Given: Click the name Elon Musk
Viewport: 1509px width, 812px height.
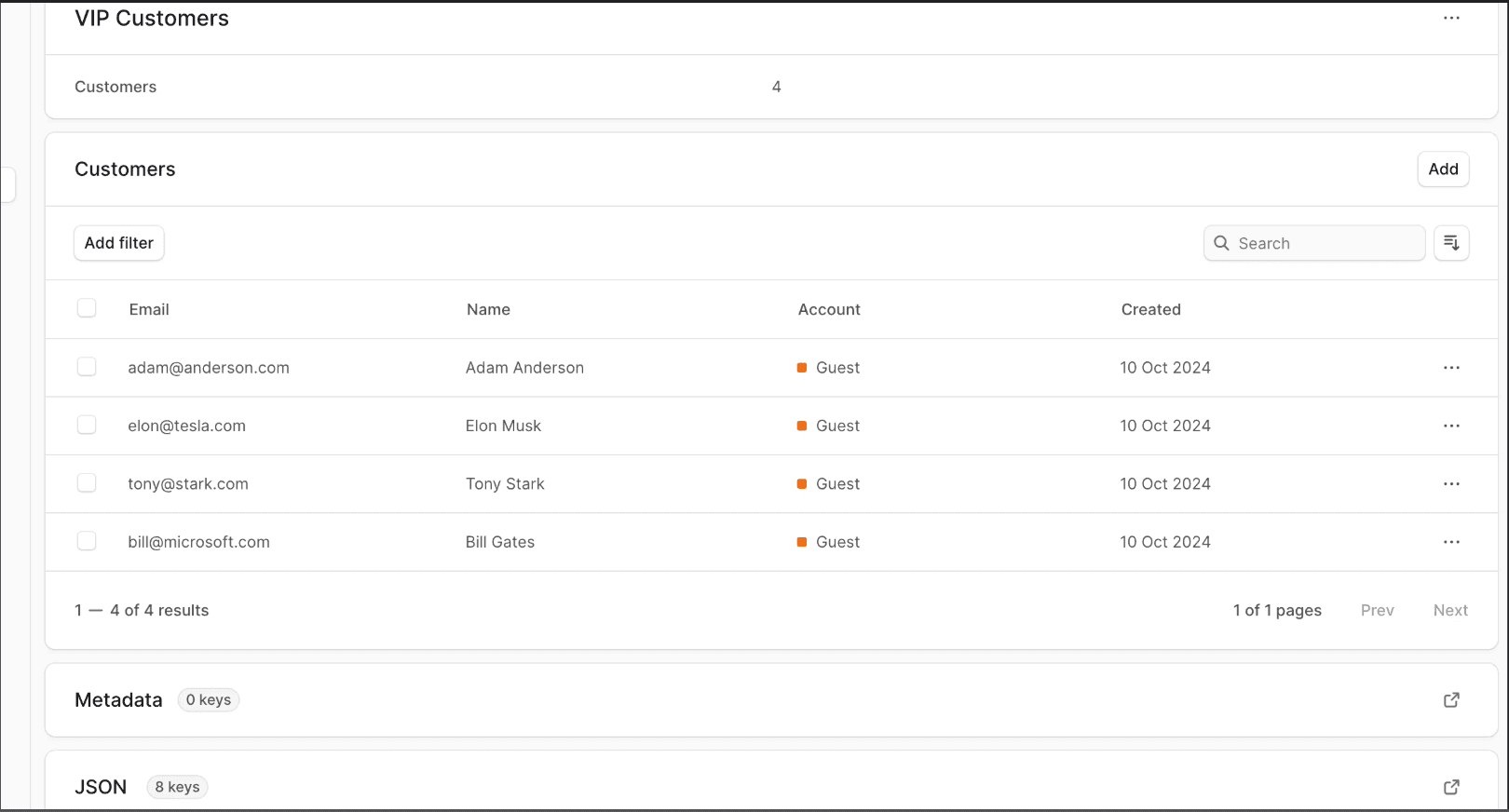Looking at the screenshot, I should click(503, 426).
